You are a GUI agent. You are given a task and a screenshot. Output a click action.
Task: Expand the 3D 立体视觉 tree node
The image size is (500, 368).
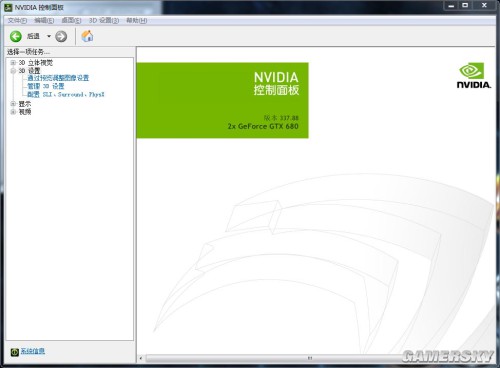(13, 62)
